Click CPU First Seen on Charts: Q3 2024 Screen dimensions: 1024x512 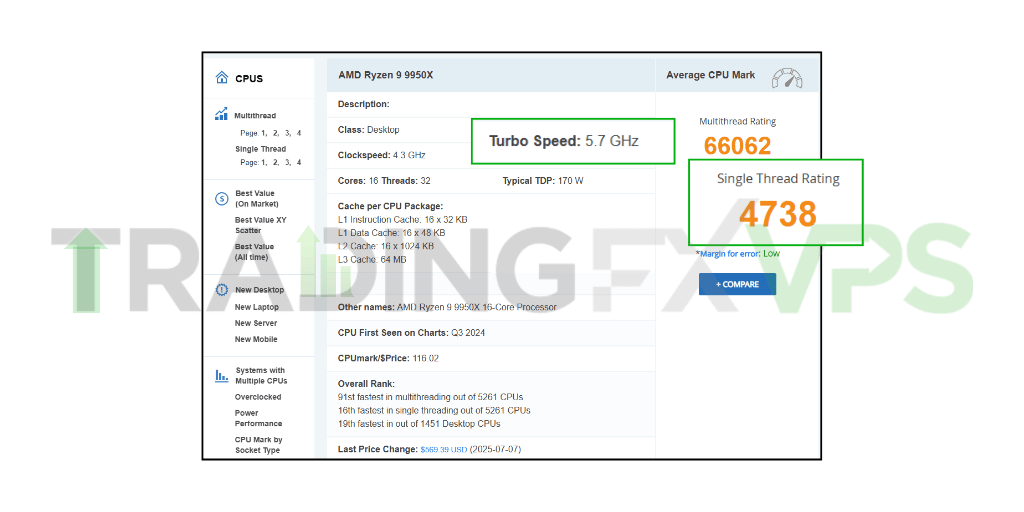411,333
